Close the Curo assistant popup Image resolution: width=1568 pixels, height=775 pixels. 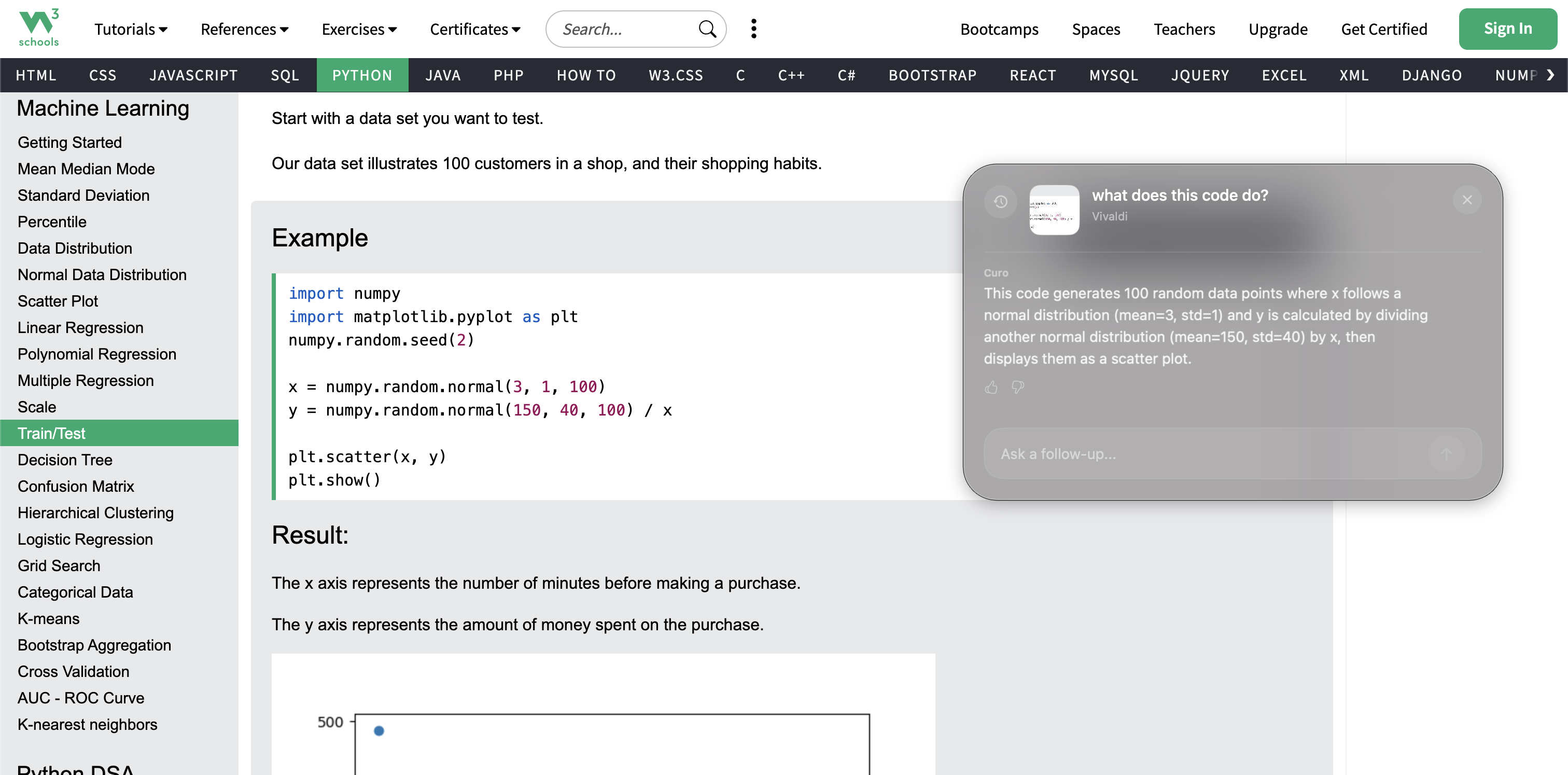tap(1466, 200)
